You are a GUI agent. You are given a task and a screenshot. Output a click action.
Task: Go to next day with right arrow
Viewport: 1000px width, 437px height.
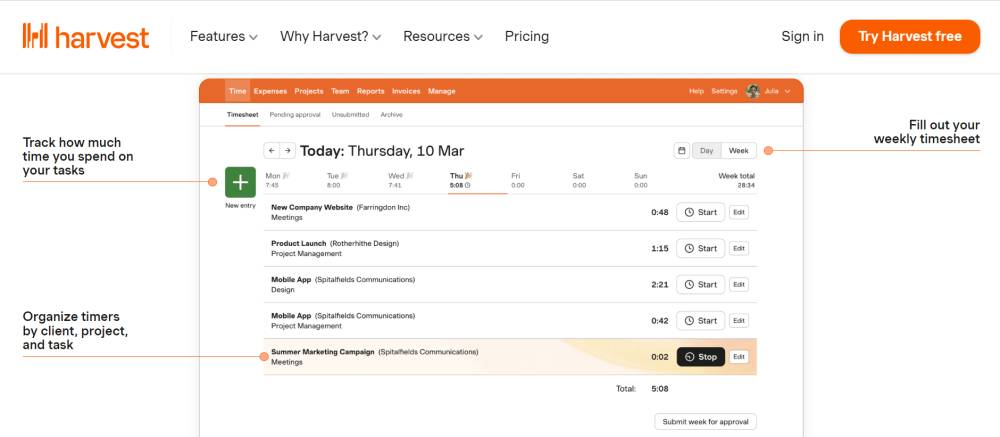[x=288, y=151]
